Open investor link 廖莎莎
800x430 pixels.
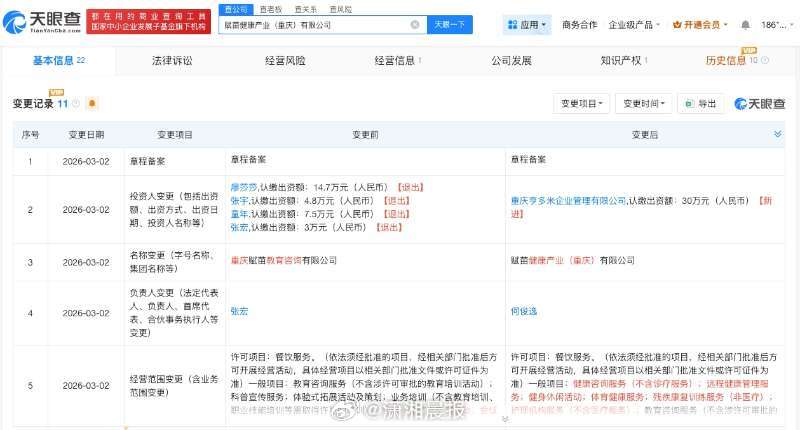pyautogui.click(x=244, y=187)
